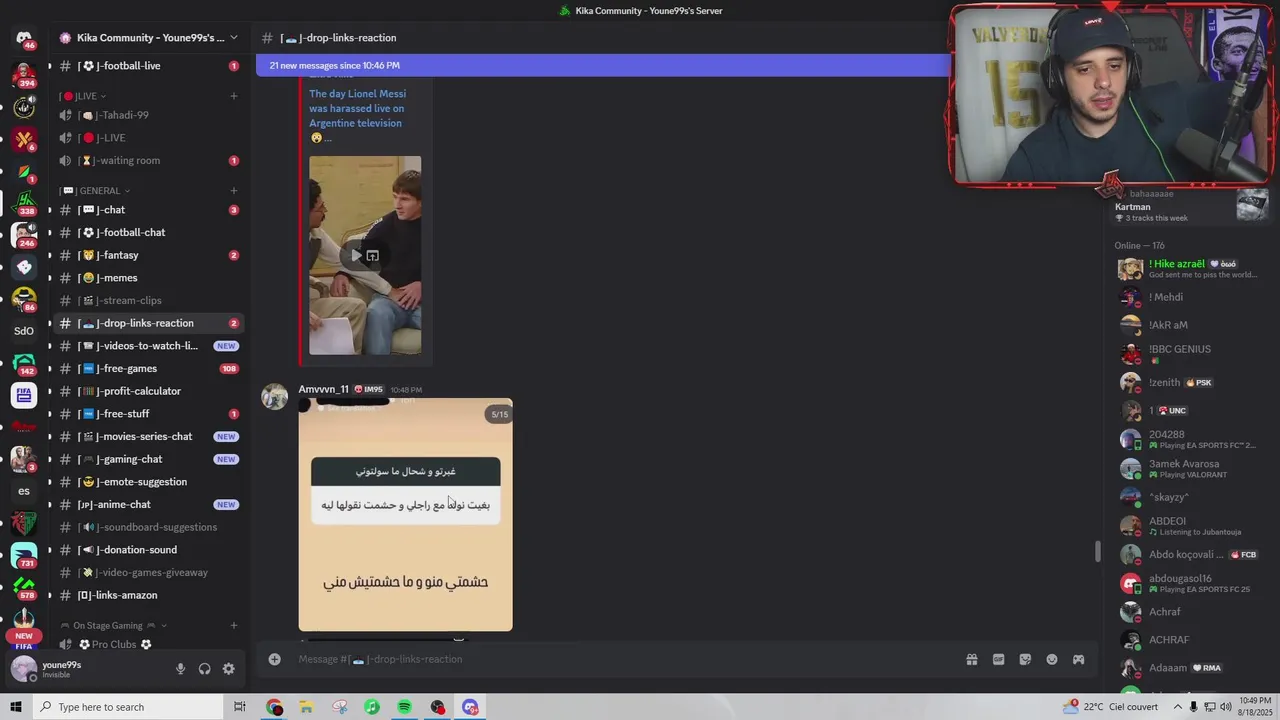Screen dimensions: 1280x720
Task: Open movies-series-chat channel
Action: (x=148, y=436)
